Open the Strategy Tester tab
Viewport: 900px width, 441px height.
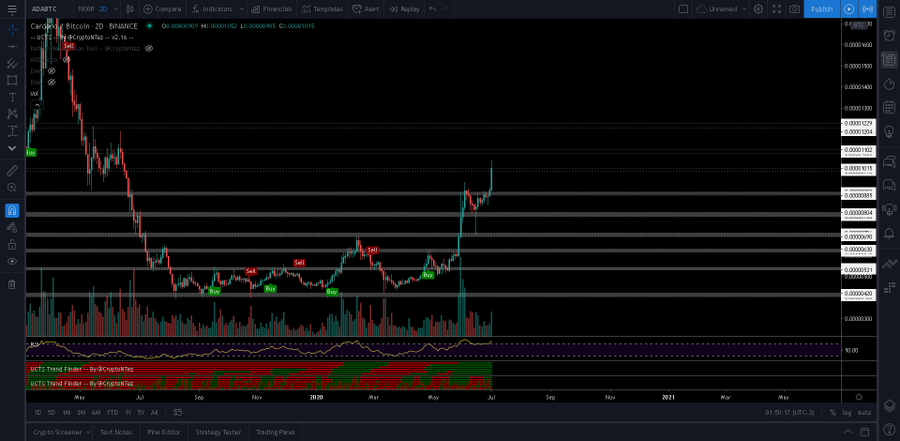point(217,432)
